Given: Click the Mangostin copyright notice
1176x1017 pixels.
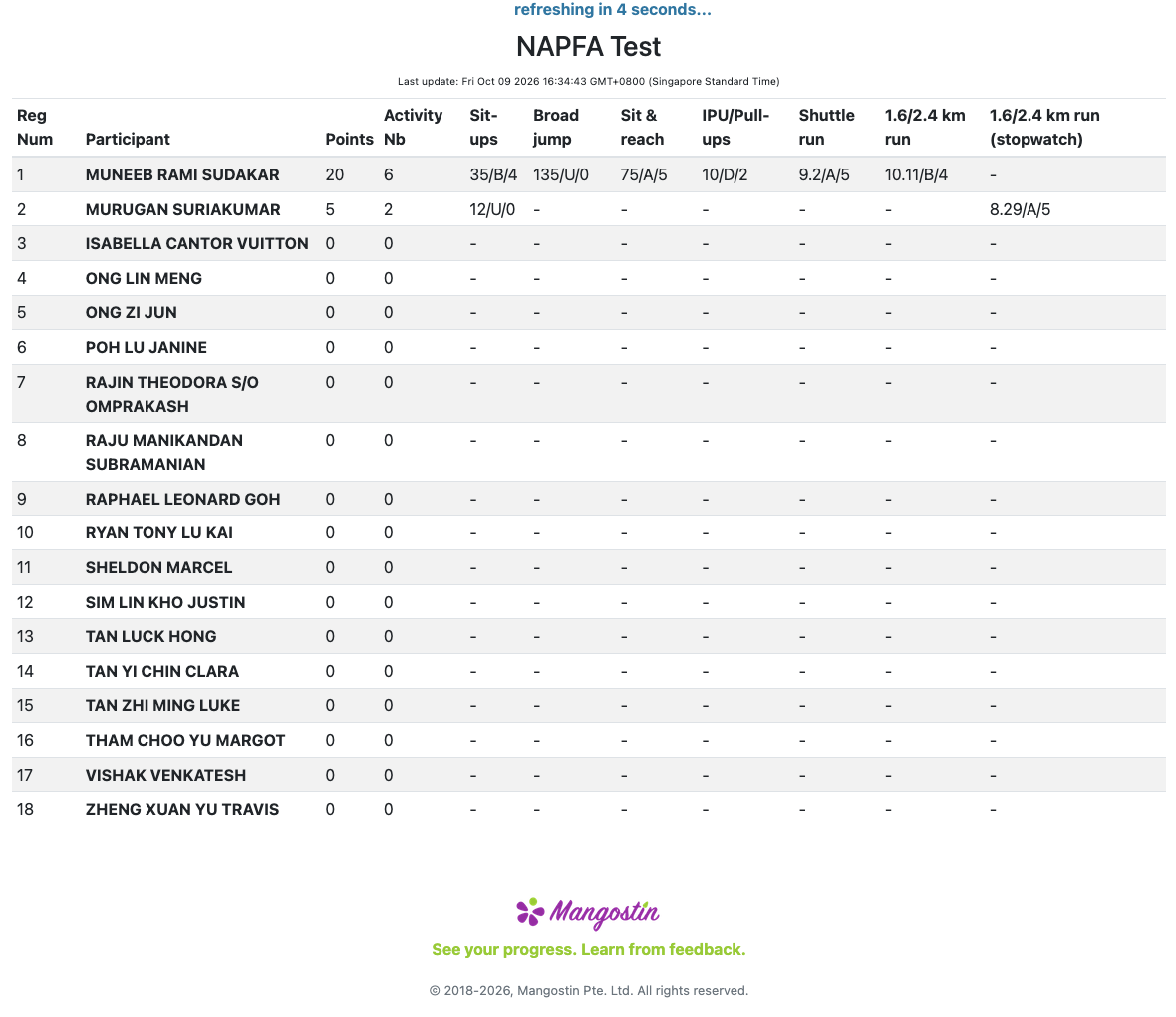Looking at the screenshot, I should point(589,991).
